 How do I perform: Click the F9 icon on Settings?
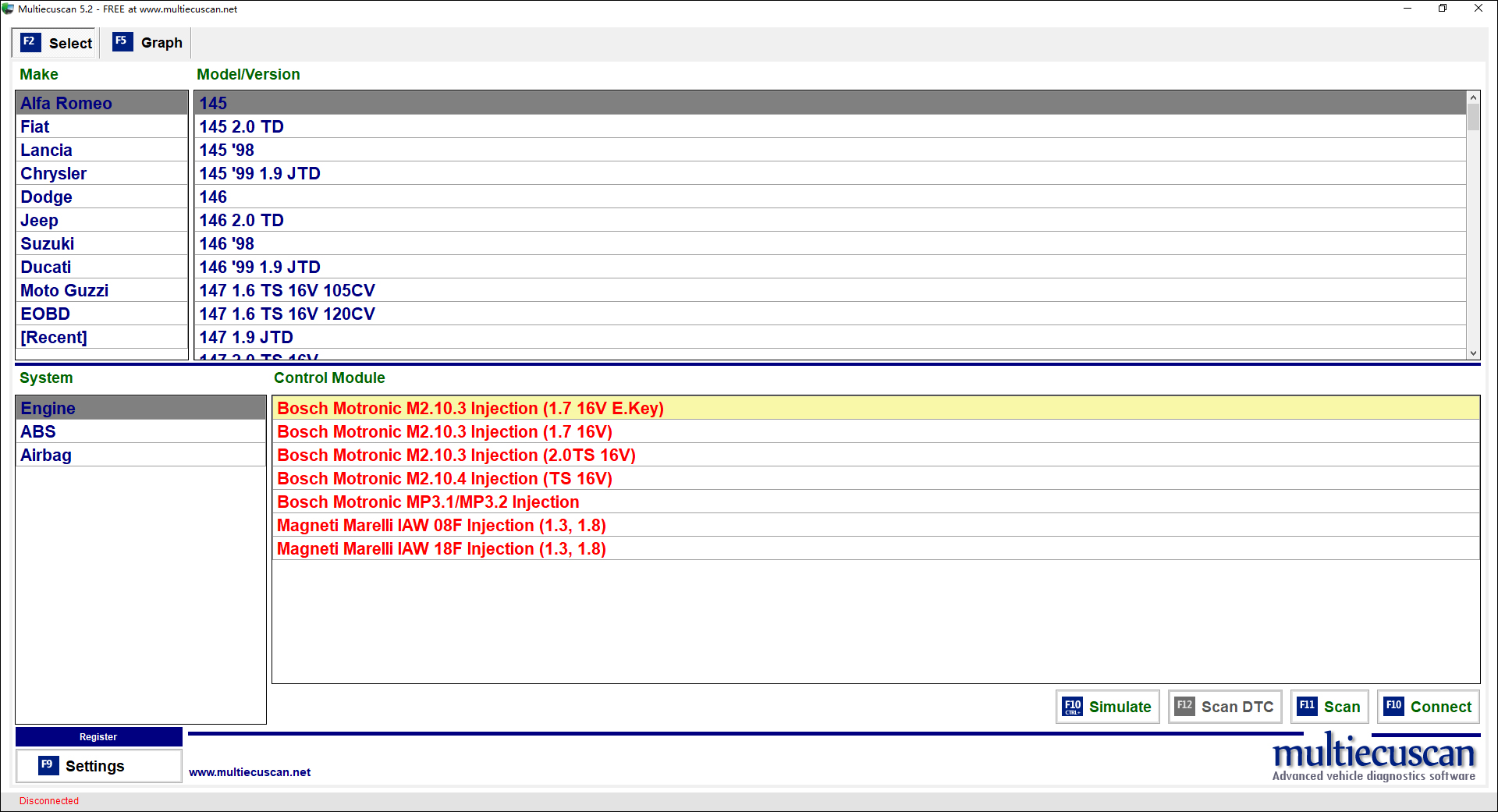tap(48, 766)
